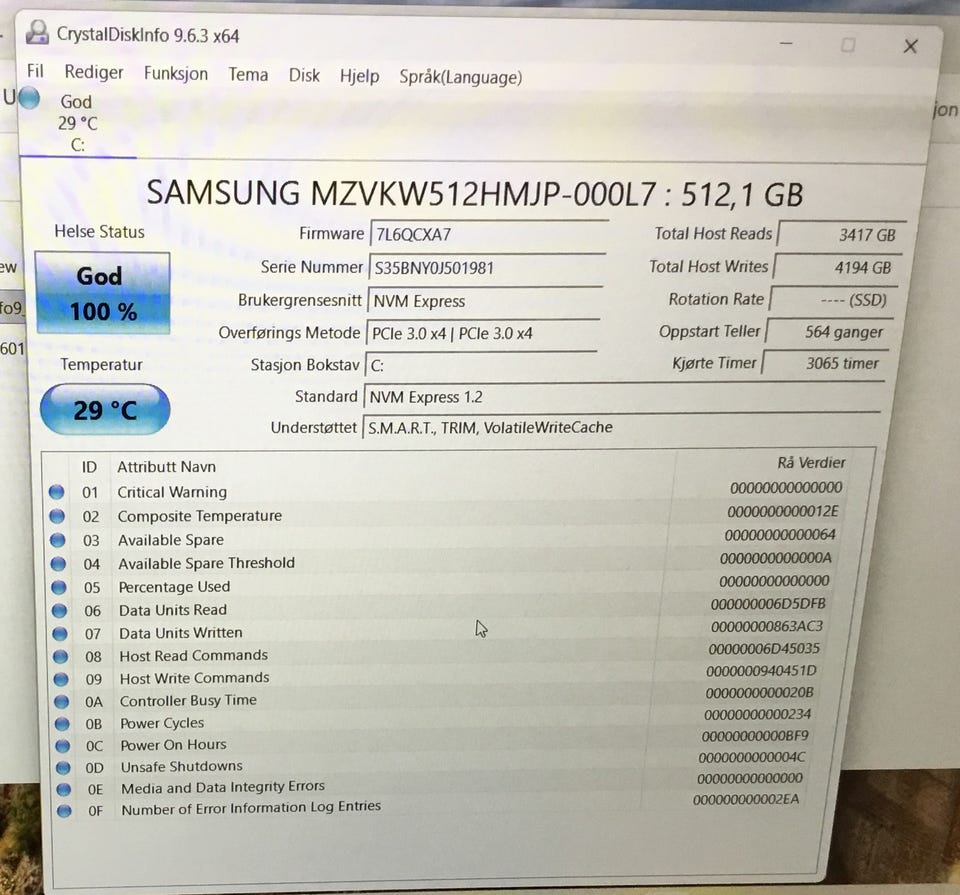Click ID cell 0B for Power Cycles

point(94,724)
